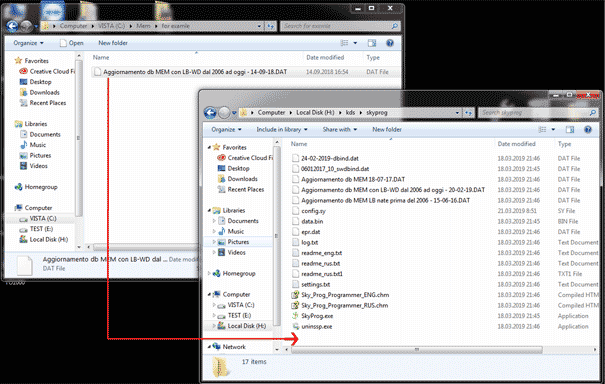
Task: Click the help icon in skyprog window
Action: (588, 130)
